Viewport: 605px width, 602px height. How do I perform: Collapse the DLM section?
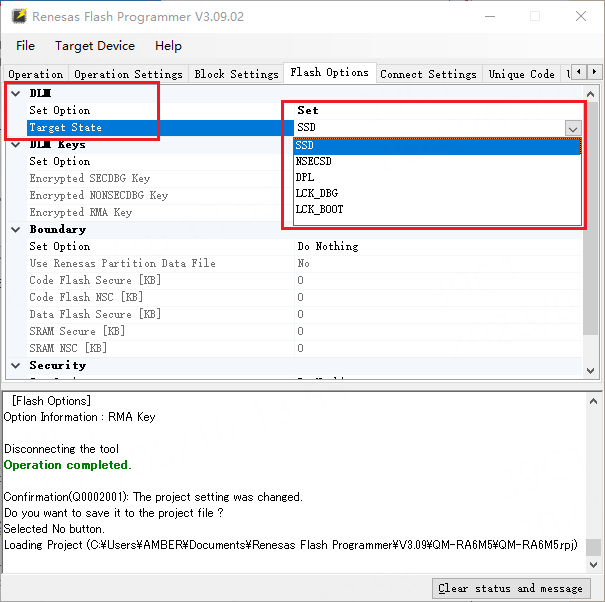pyautogui.click(x=14, y=93)
